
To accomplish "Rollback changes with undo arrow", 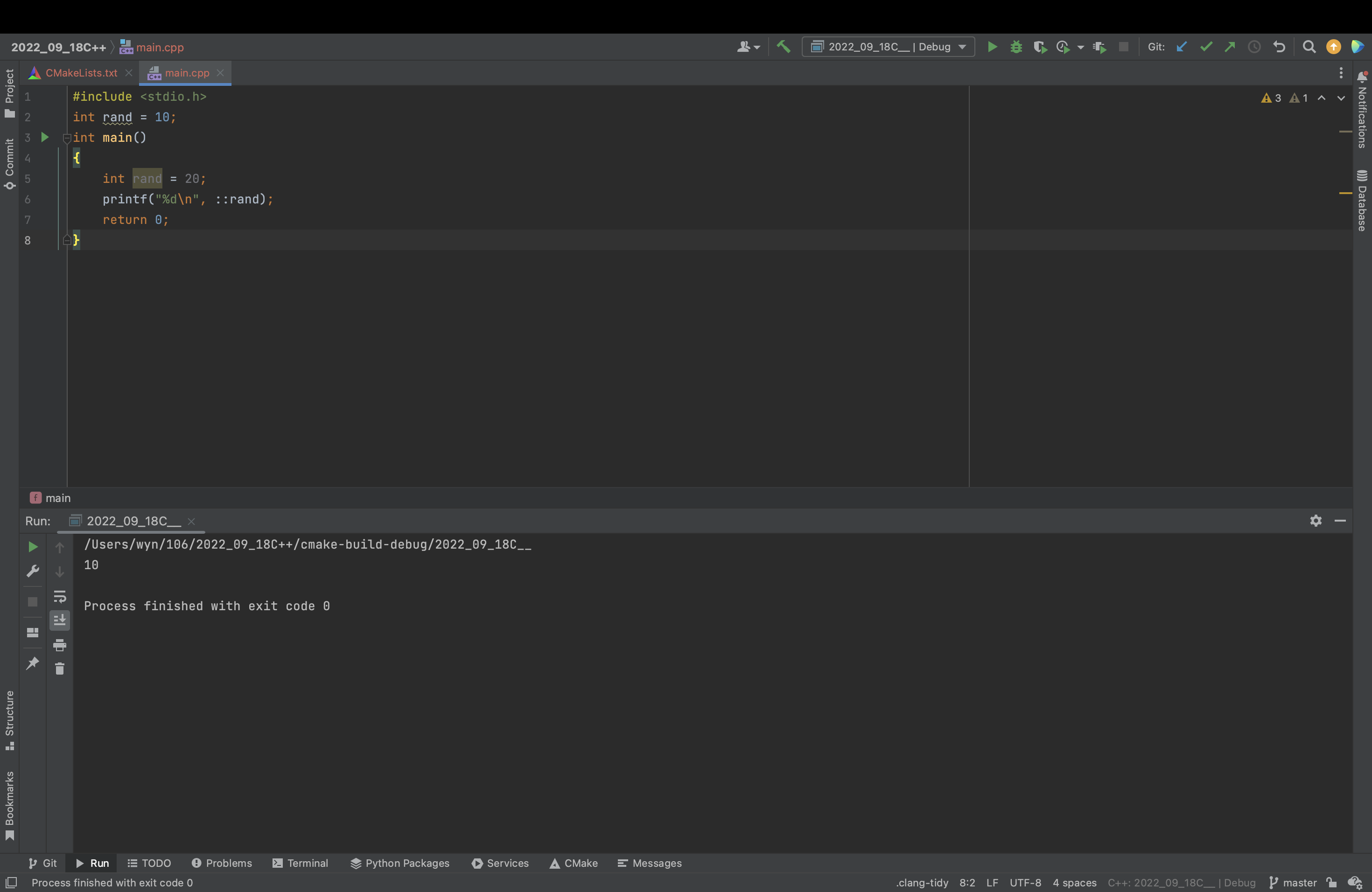I will pos(1279,47).
